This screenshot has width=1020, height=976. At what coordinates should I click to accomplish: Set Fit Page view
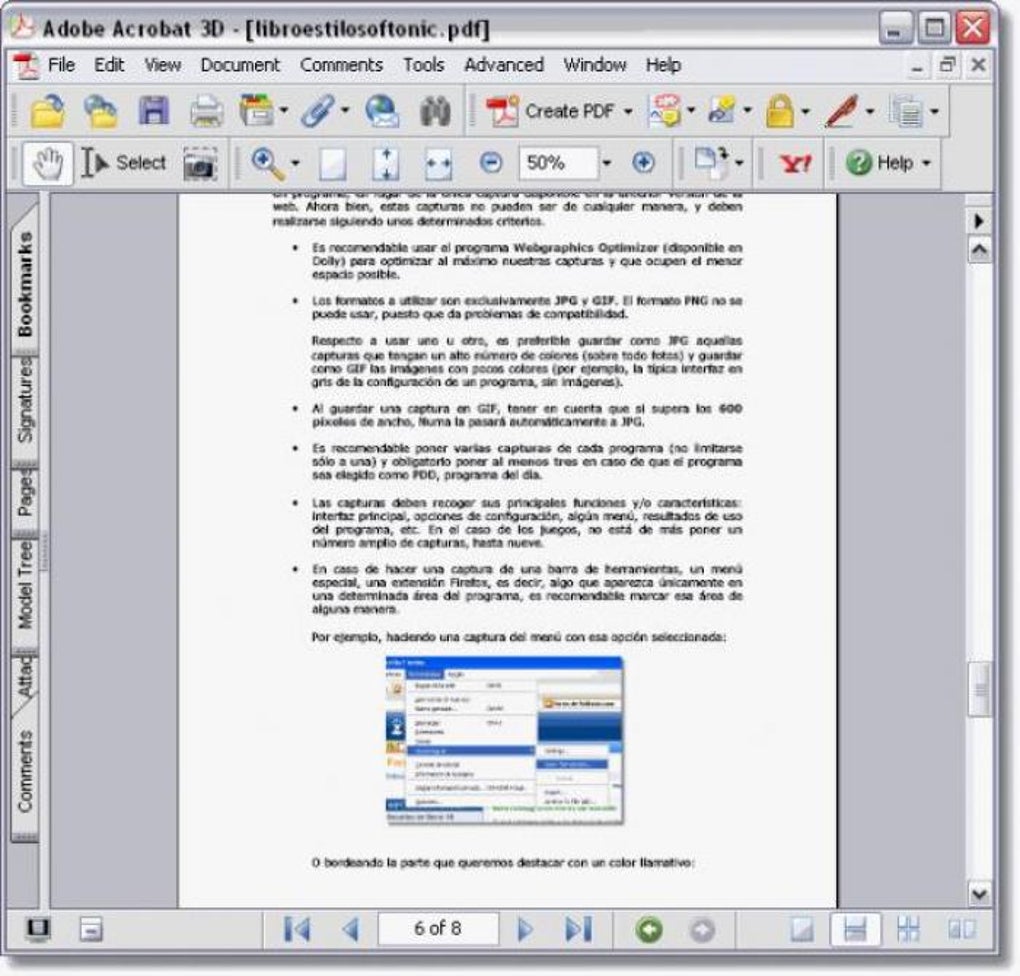coord(386,163)
